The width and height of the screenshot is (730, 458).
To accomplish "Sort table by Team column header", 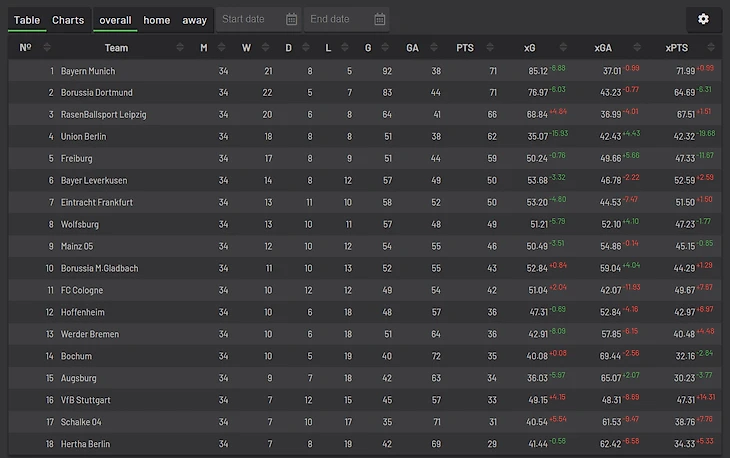I will click(x=116, y=47).
